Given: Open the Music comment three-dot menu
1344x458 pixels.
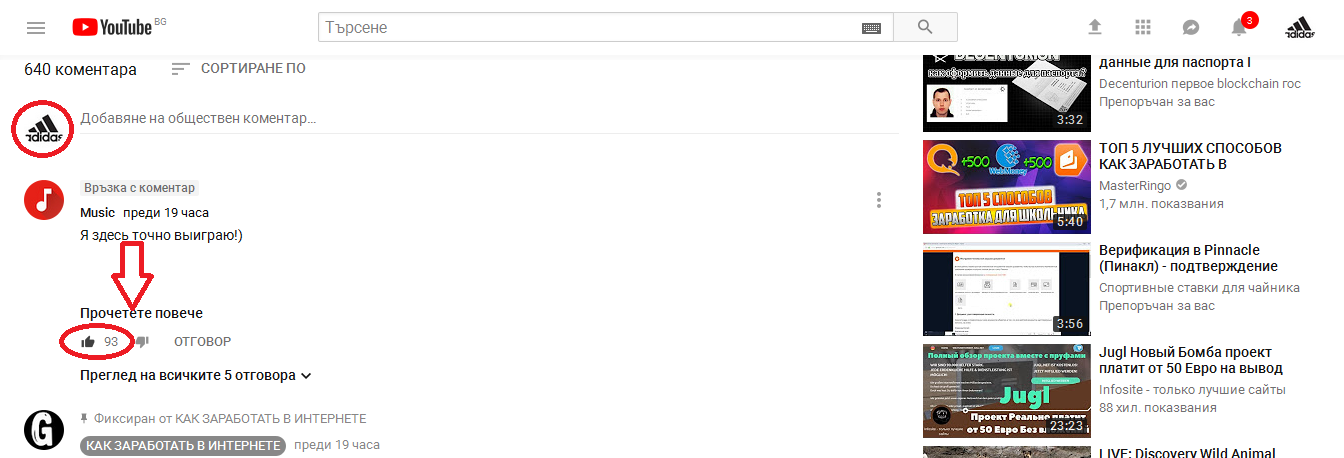Looking at the screenshot, I should tap(879, 200).
